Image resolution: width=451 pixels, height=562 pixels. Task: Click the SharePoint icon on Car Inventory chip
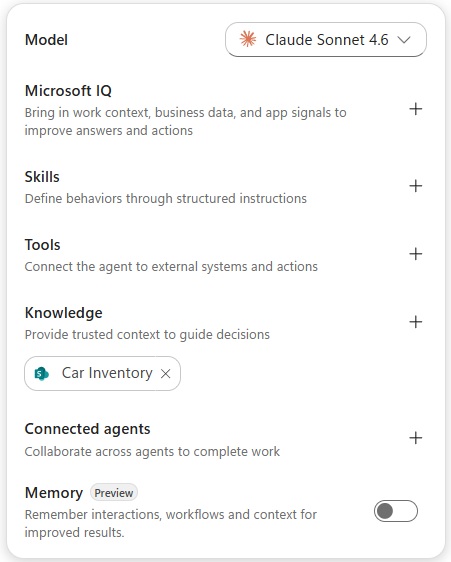pyautogui.click(x=42, y=373)
